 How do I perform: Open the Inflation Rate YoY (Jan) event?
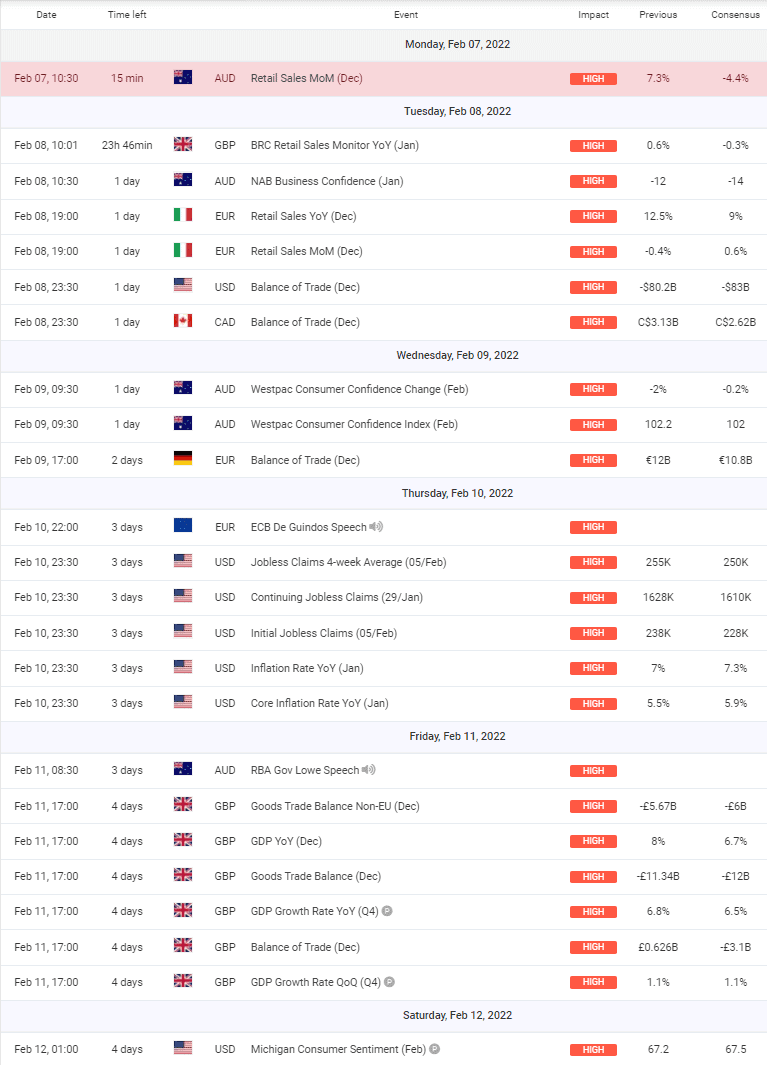307,668
